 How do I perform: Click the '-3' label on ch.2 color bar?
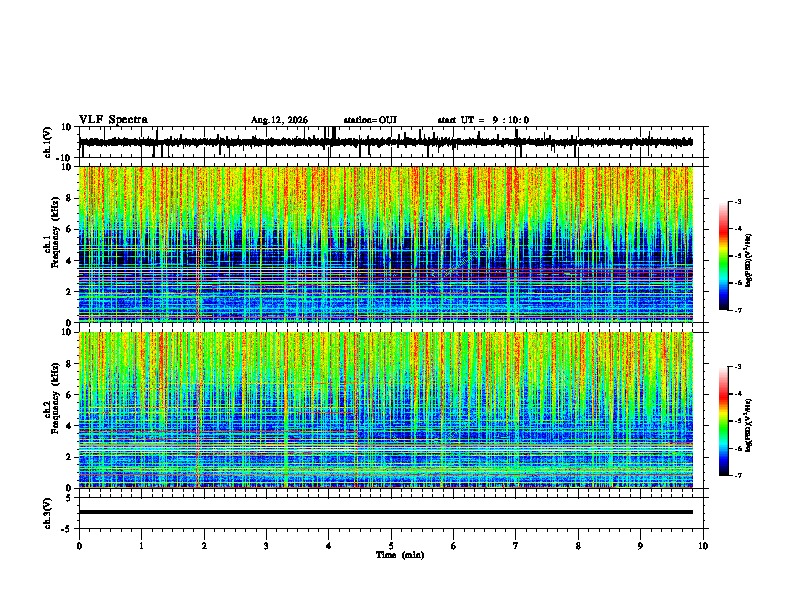tap(737, 367)
